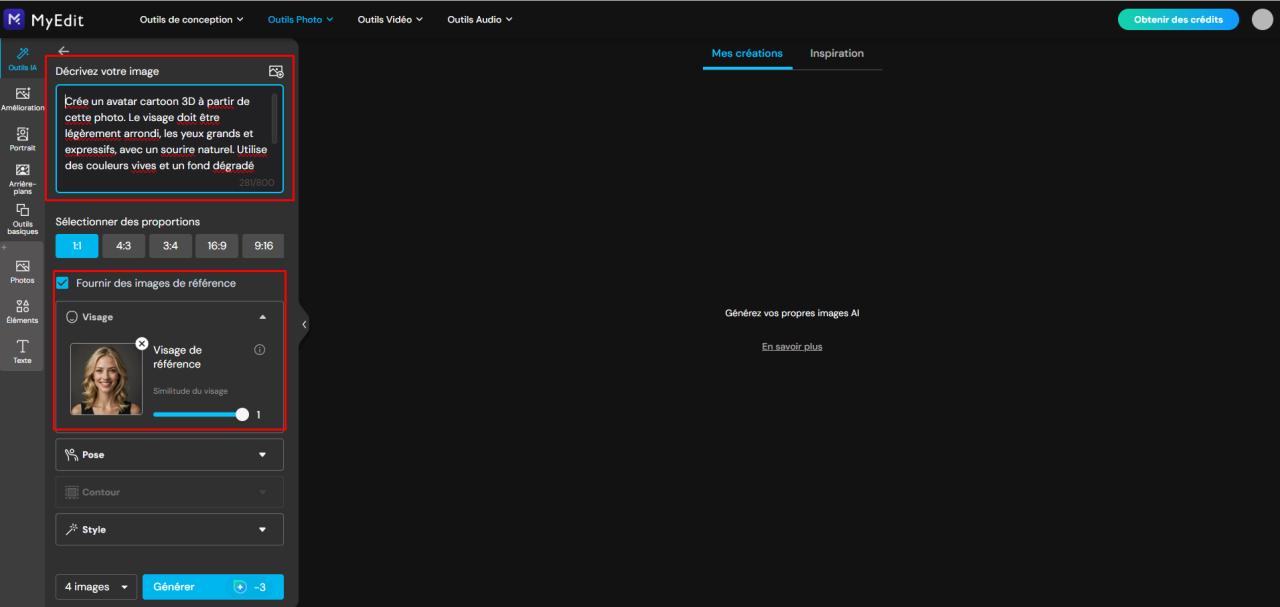This screenshot has height=607, width=1280.
Task: Open the user profile avatar
Action: pyautogui.click(x=1262, y=20)
